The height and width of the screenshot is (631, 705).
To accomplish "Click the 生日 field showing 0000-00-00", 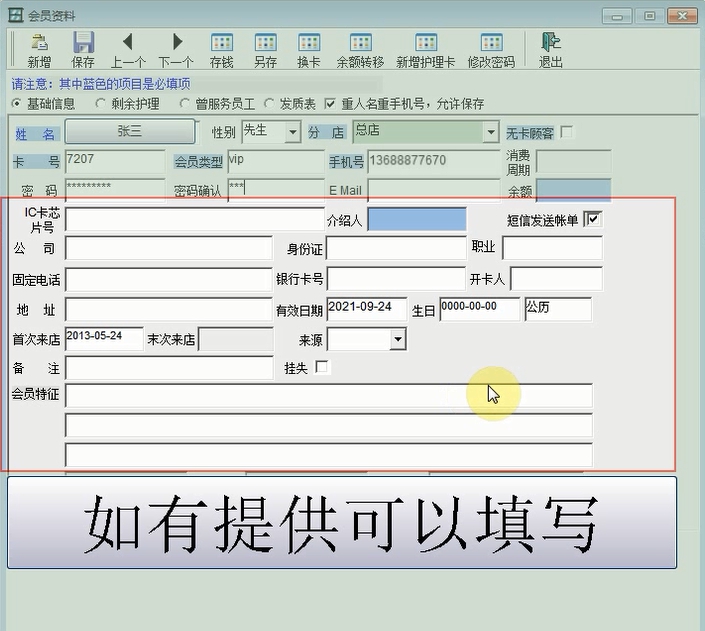I will 479,309.
